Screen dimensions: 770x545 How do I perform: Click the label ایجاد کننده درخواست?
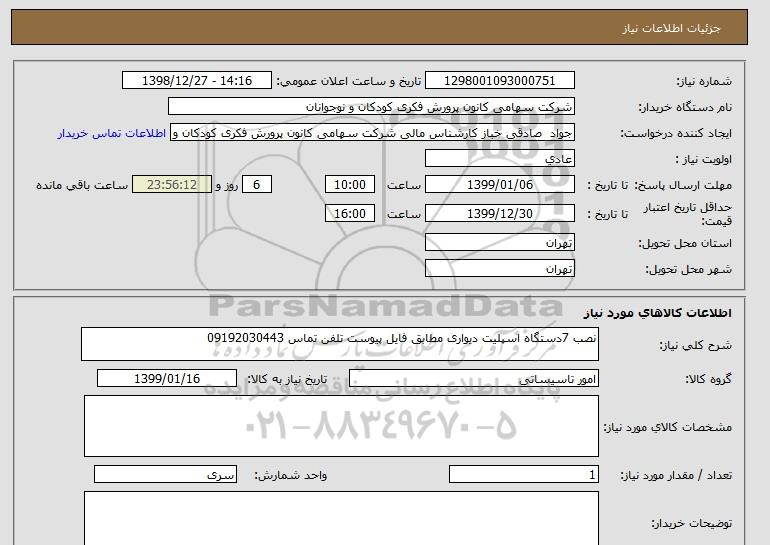pos(676,134)
